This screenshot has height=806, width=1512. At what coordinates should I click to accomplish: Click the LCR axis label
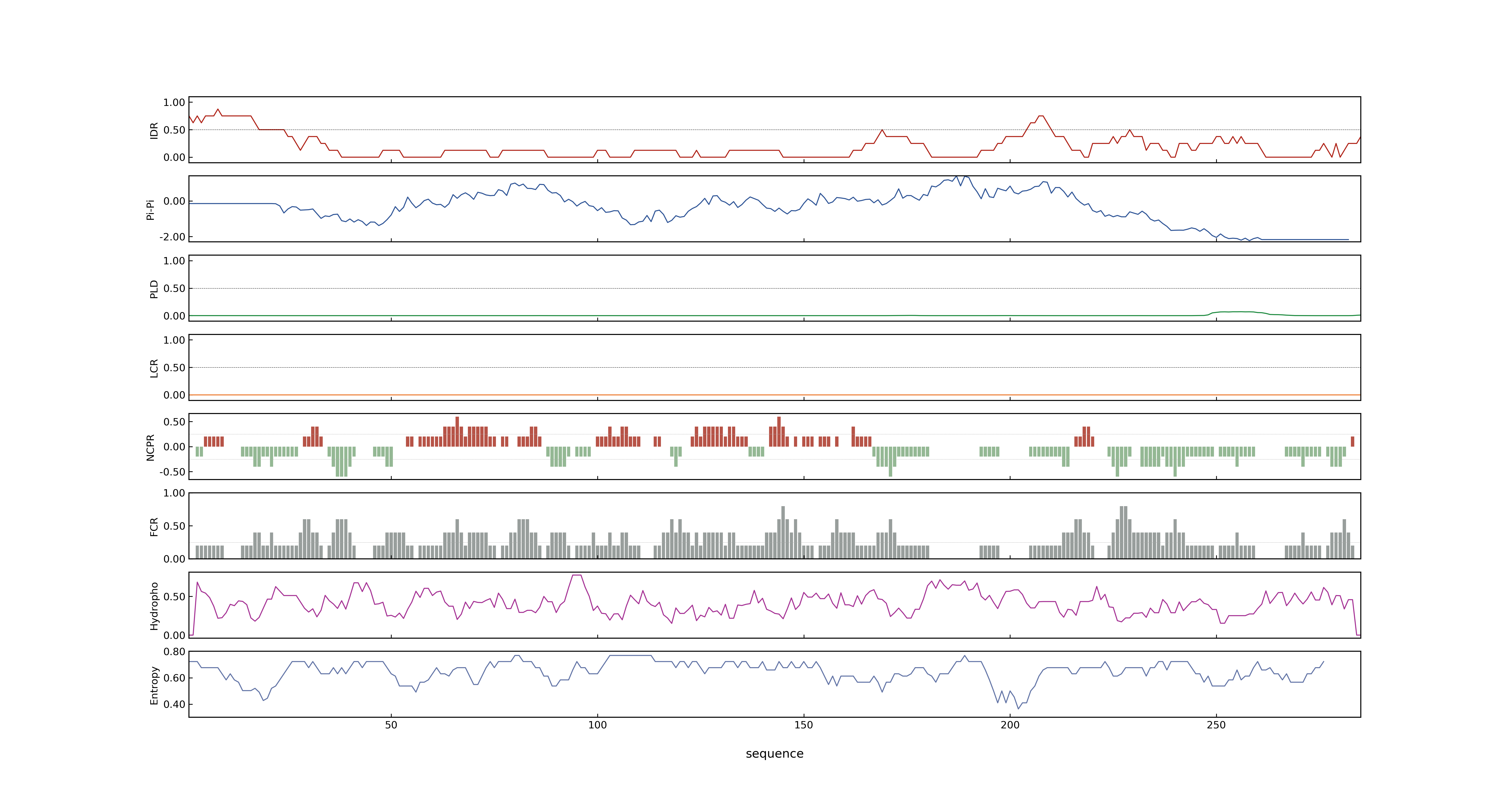click(x=154, y=368)
